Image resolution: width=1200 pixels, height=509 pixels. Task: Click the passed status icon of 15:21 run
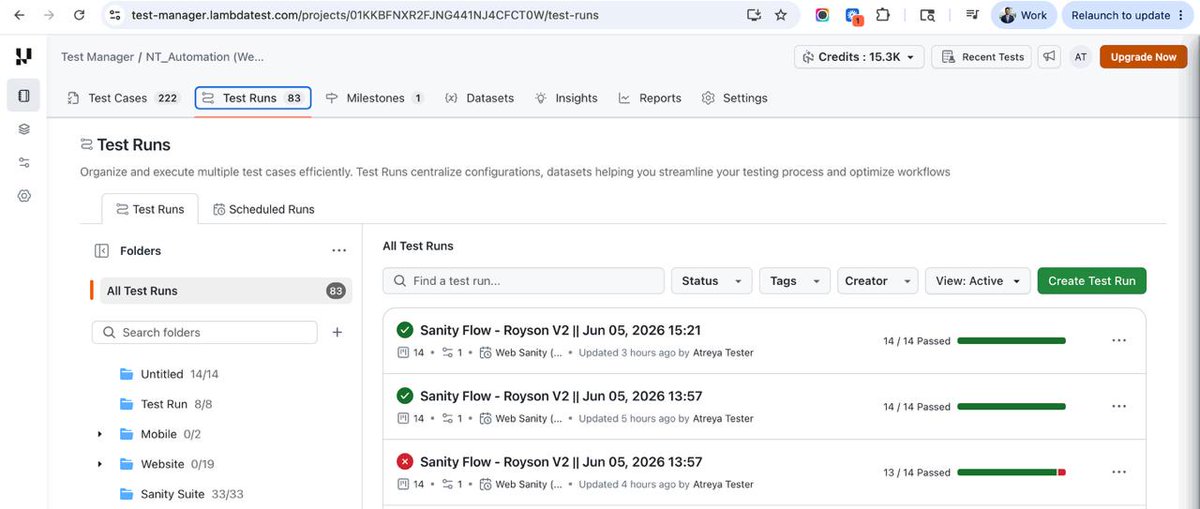tap(405, 330)
